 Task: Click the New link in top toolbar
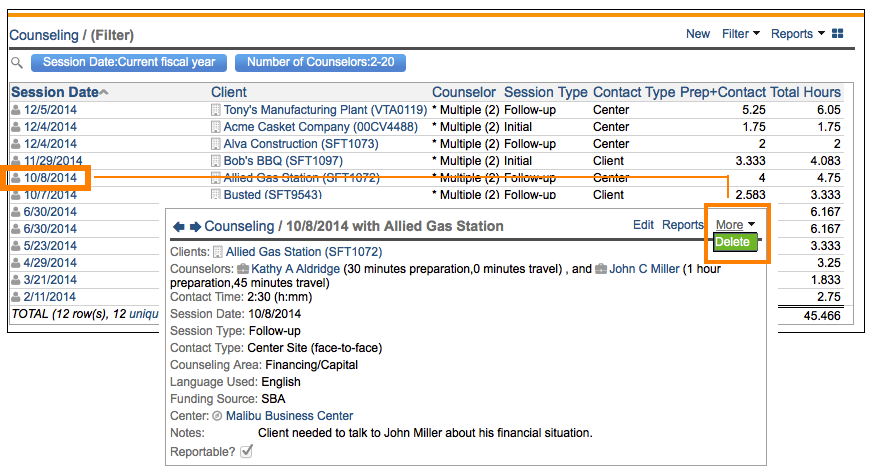698,34
